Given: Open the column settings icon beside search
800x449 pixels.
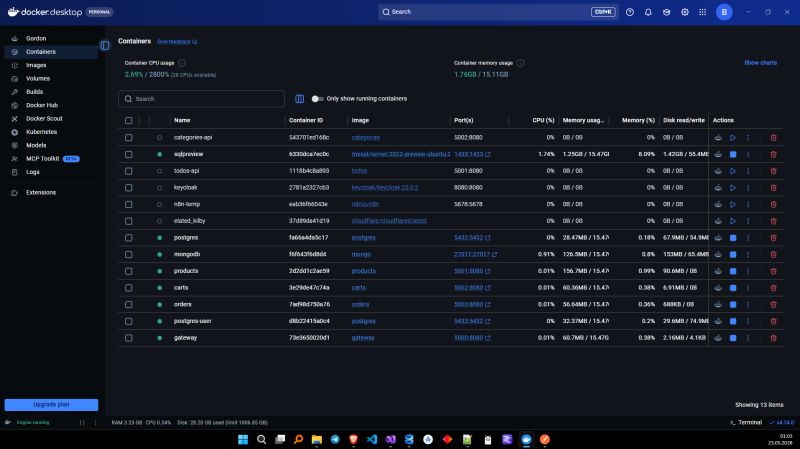Looking at the screenshot, I should point(299,99).
